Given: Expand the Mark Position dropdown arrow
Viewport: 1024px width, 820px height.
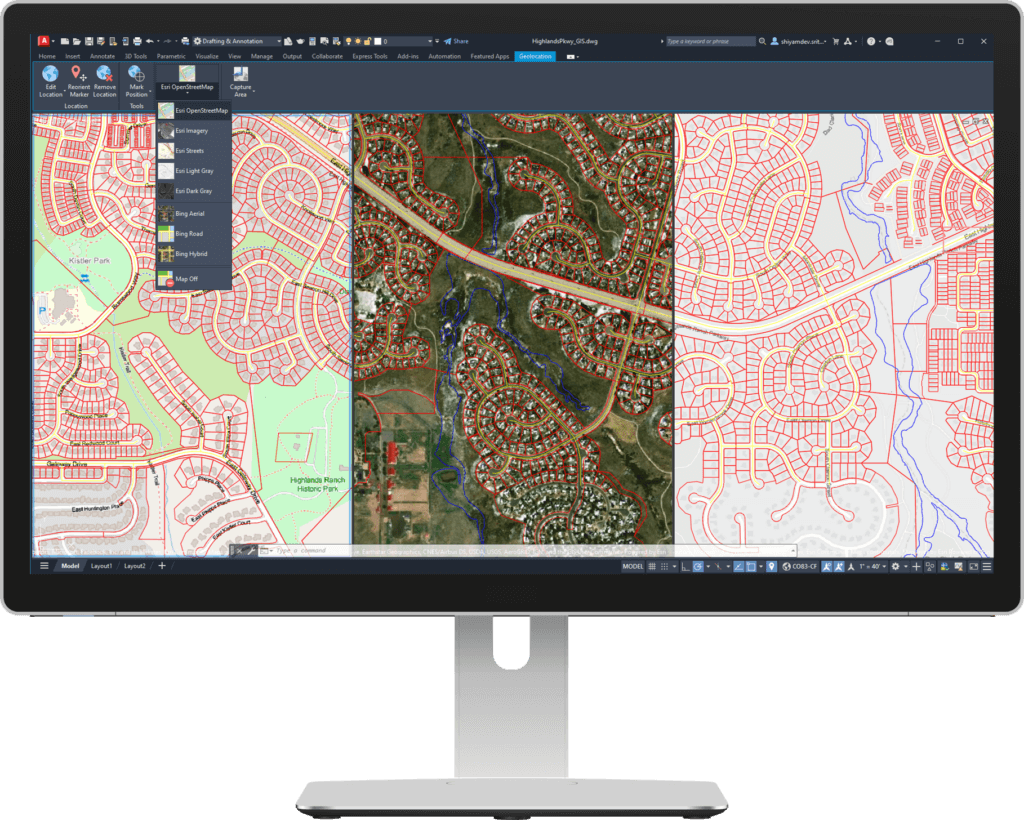Looking at the screenshot, I should click(x=150, y=91).
